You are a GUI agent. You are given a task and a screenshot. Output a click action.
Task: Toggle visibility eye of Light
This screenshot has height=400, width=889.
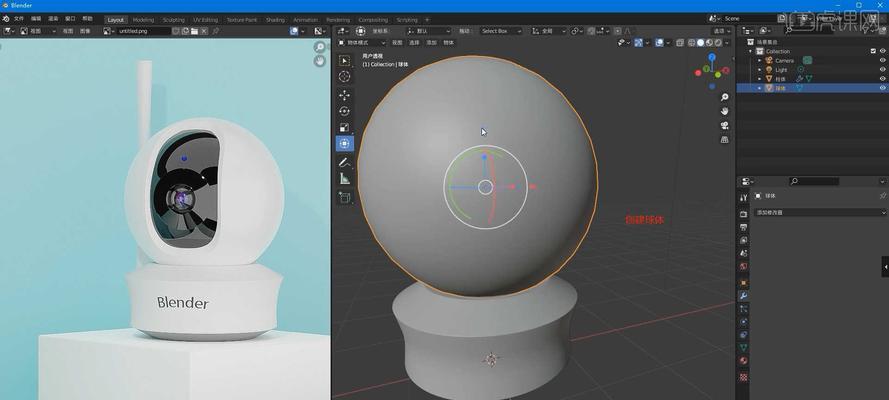click(x=882, y=69)
